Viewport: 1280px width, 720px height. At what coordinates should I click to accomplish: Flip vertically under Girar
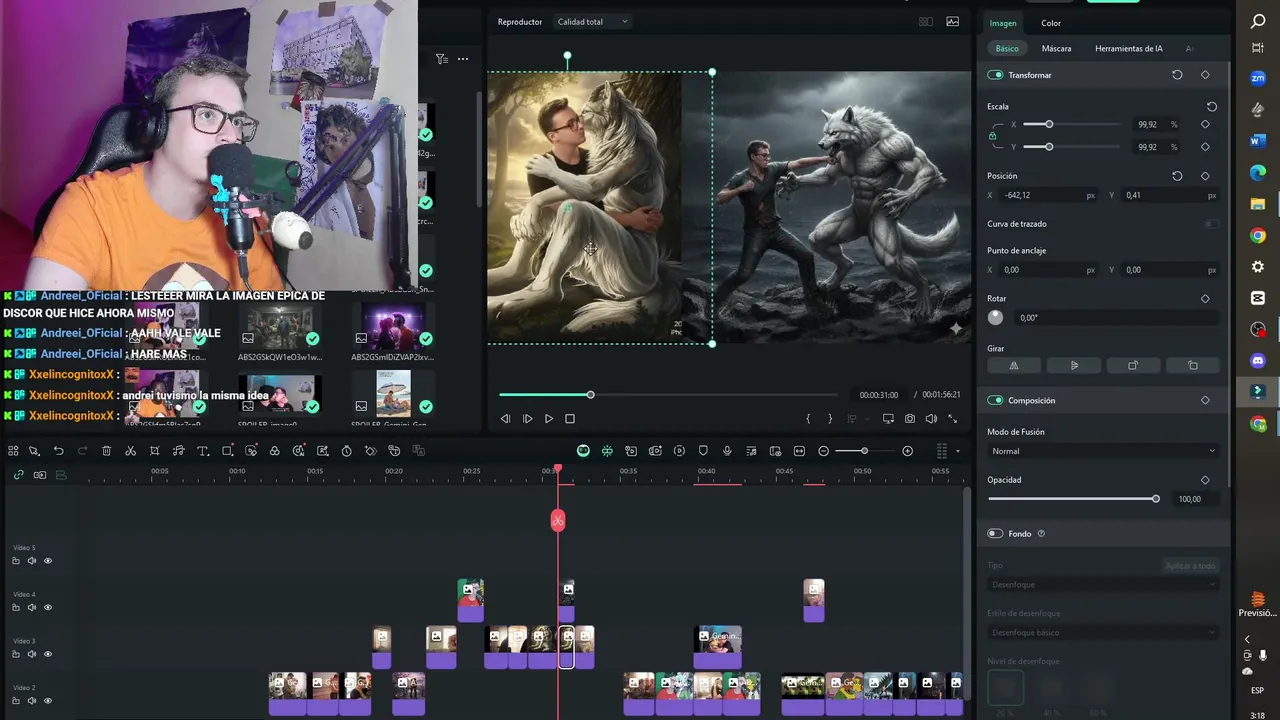point(1074,365)
